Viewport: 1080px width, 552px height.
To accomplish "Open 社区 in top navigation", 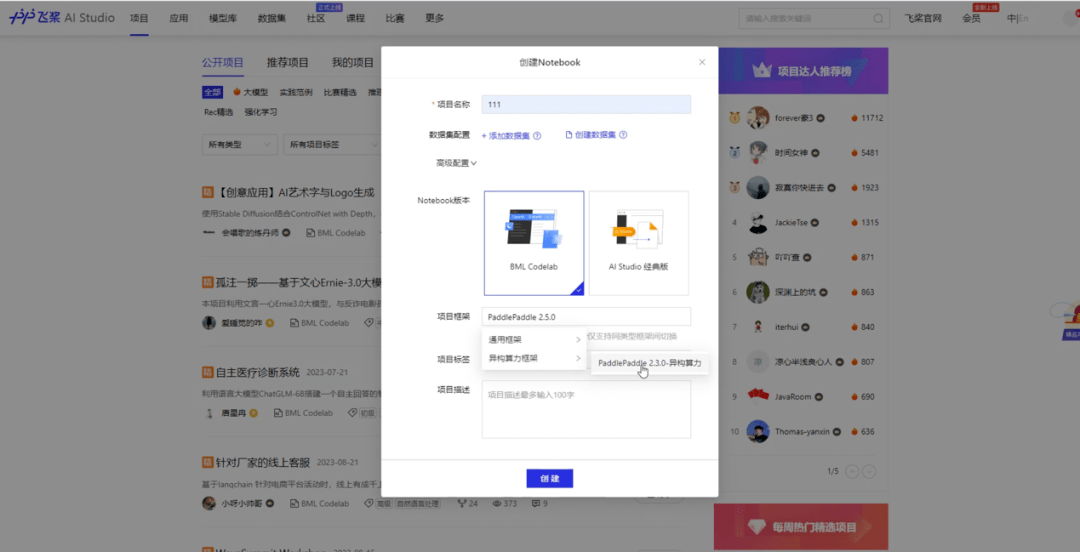I will coord(316,19).
